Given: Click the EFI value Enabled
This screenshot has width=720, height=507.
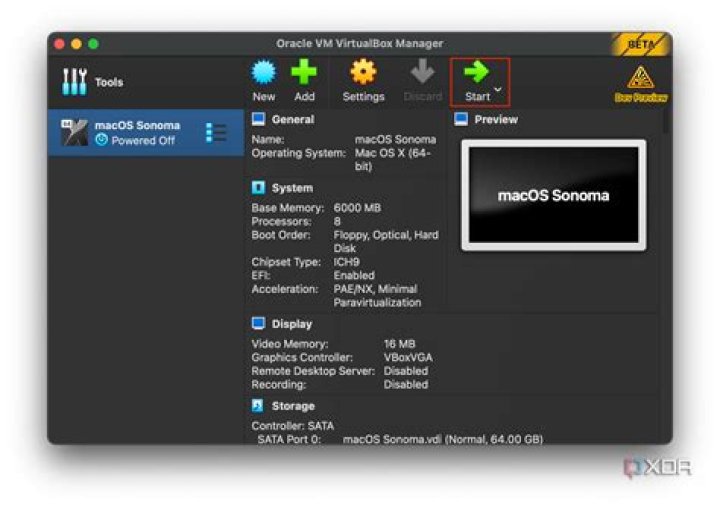Looking at the screenshot, I should pyautogui.click(x=354, y=275).
